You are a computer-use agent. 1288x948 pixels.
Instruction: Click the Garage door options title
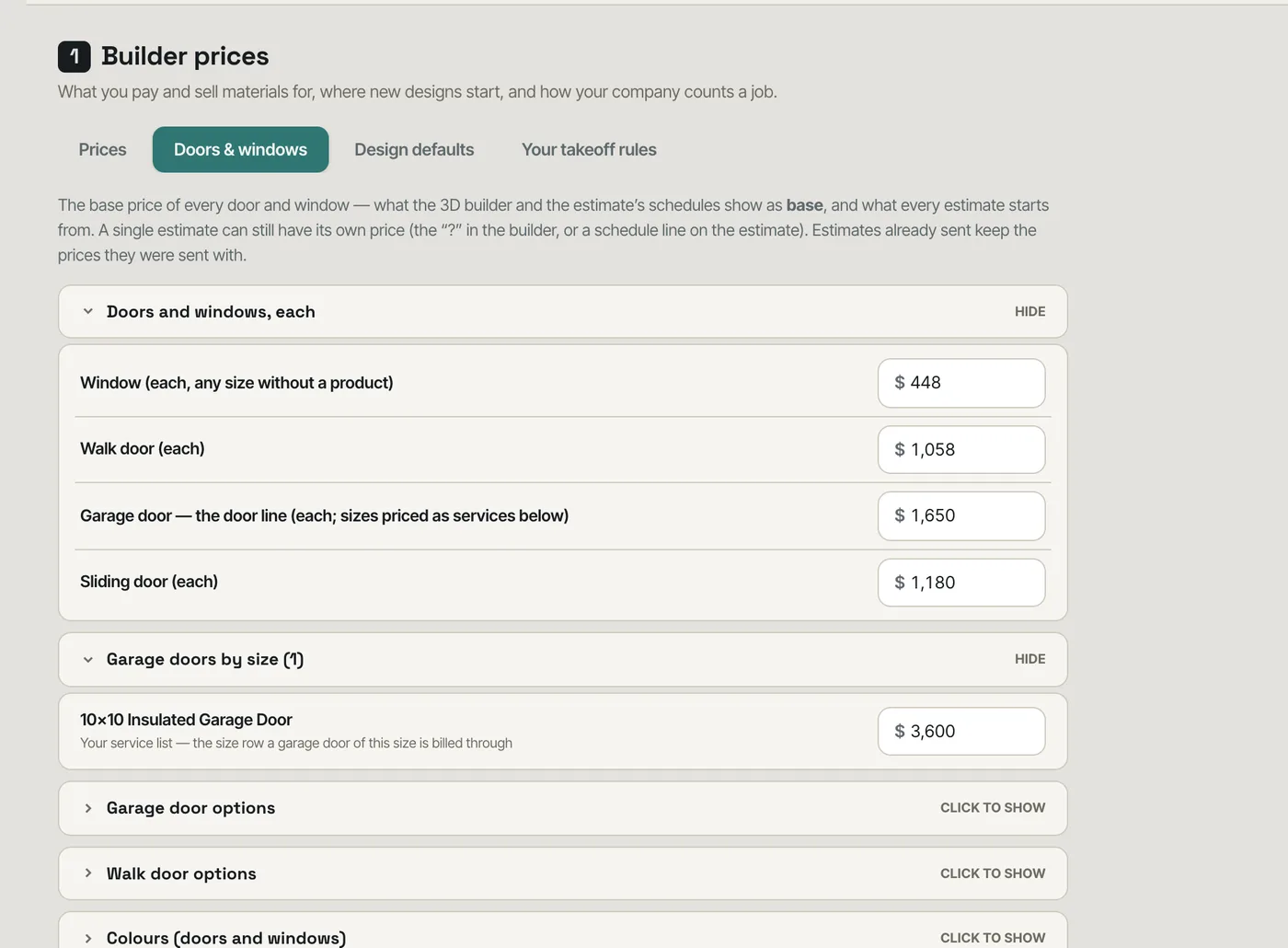pos(190,808)
